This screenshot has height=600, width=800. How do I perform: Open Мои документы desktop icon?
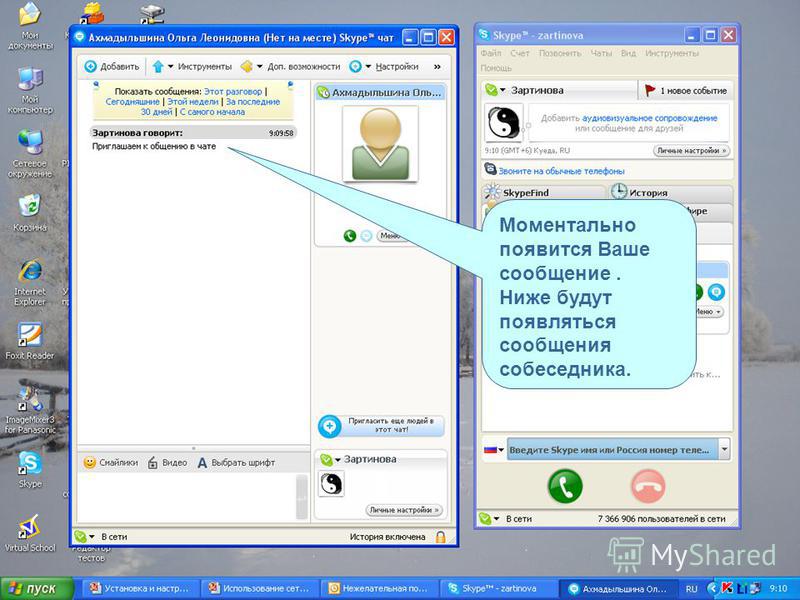coord(30,26)
